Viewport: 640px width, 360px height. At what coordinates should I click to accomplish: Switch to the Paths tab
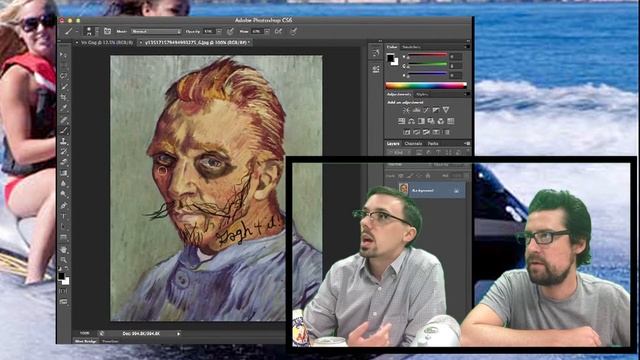(433, 143)
